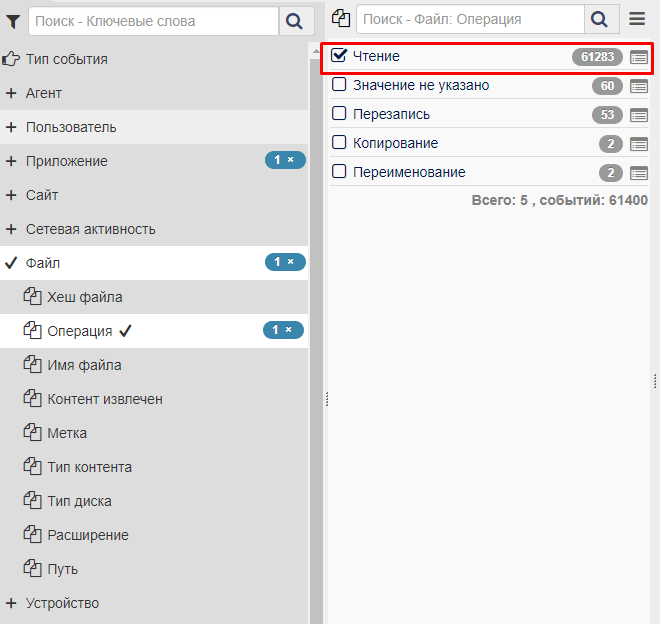
Task: Click the filter funnel icon
Action: (x=13, y=21)
